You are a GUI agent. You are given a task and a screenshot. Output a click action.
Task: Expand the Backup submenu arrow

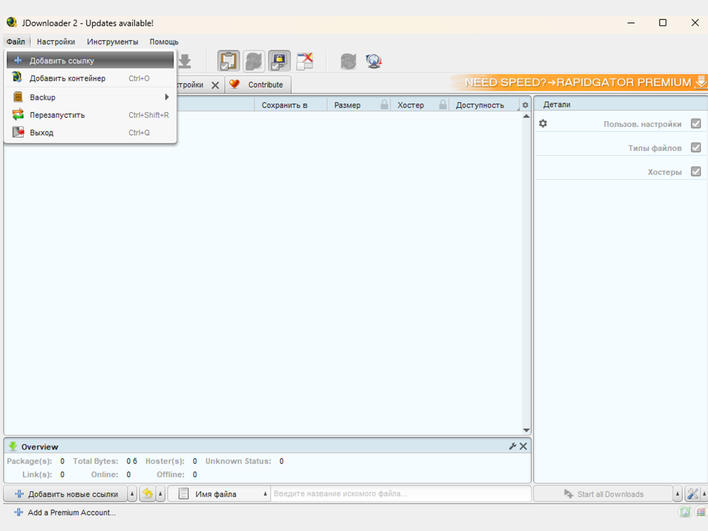point(167,97)
